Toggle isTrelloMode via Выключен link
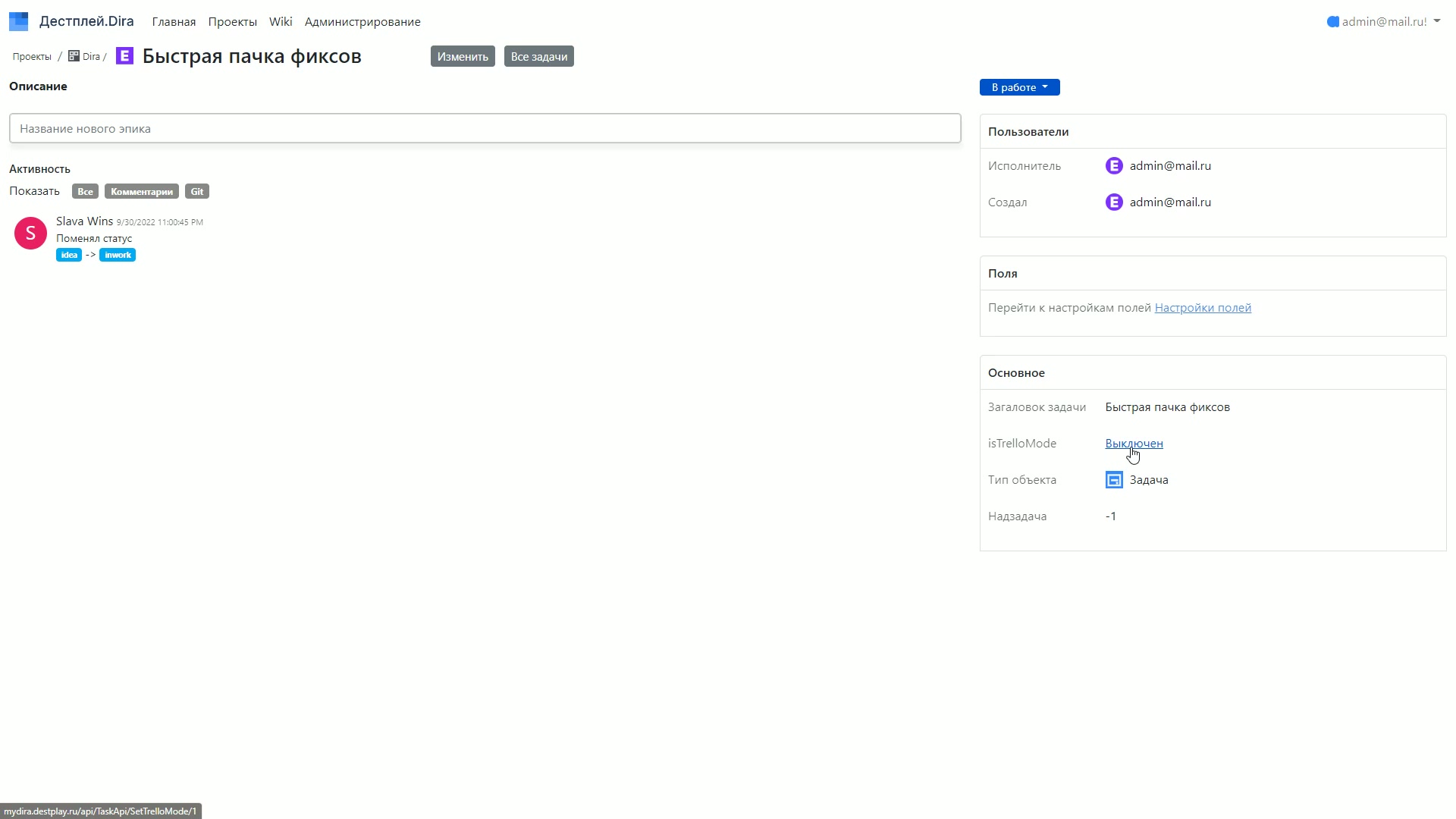Viewport: 1456px width, 819px height. [x=1134, y=444]
